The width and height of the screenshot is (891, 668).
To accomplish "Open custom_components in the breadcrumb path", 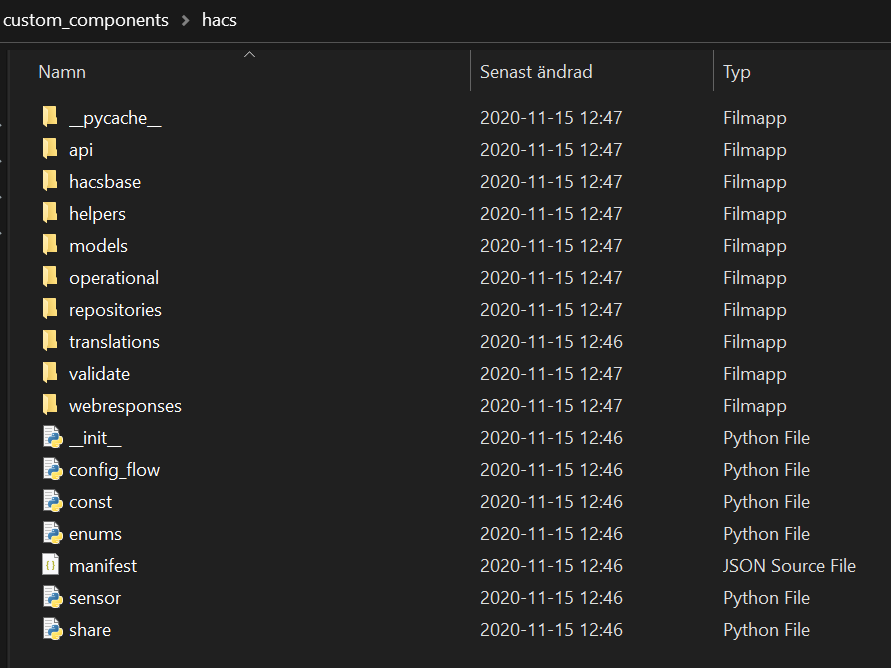I will point(85,20).
